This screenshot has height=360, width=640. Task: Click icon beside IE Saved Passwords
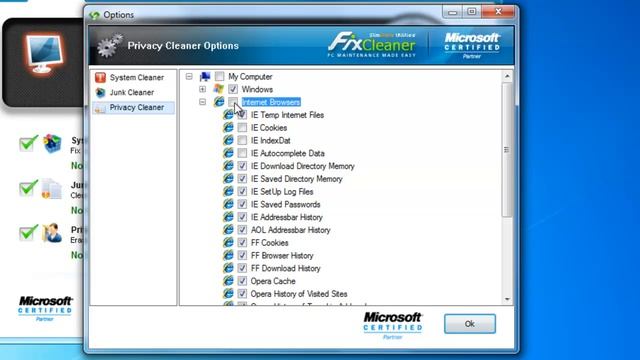(229, 204)
